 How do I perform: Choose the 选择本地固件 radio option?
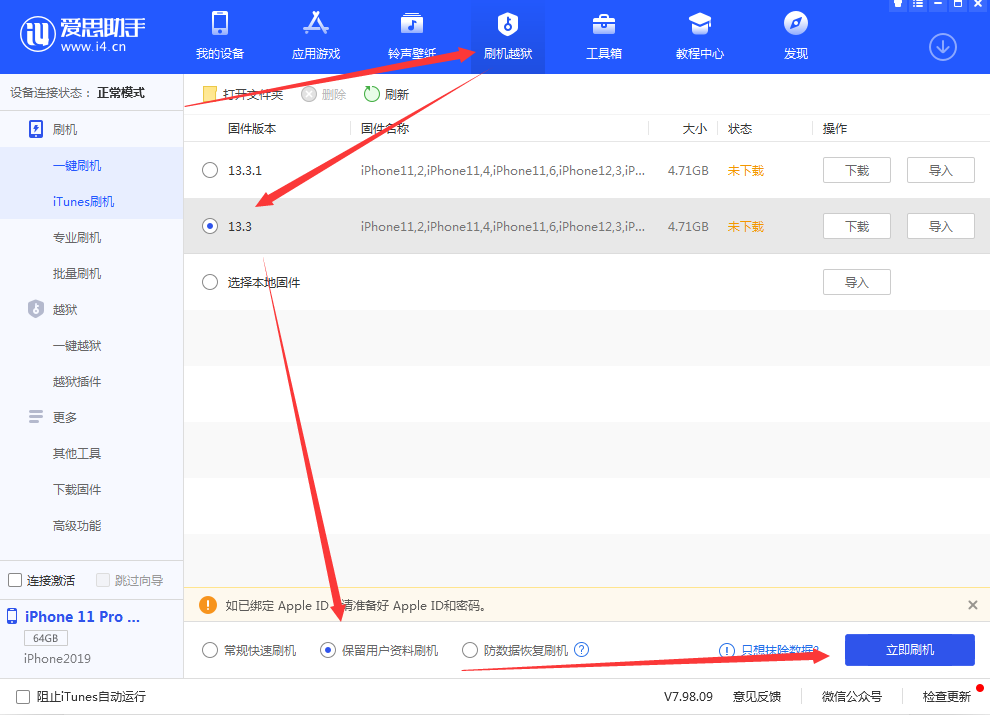point(210,282)
